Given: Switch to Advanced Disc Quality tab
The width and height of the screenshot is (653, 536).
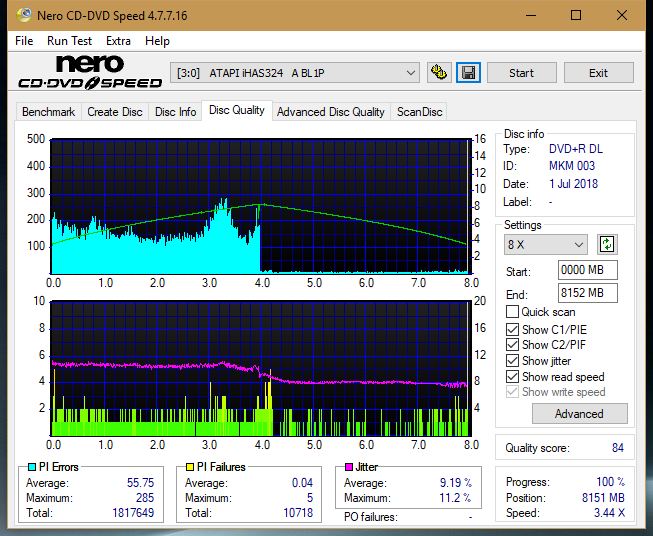Looking at the screenshot, I should tap(331, 112).
